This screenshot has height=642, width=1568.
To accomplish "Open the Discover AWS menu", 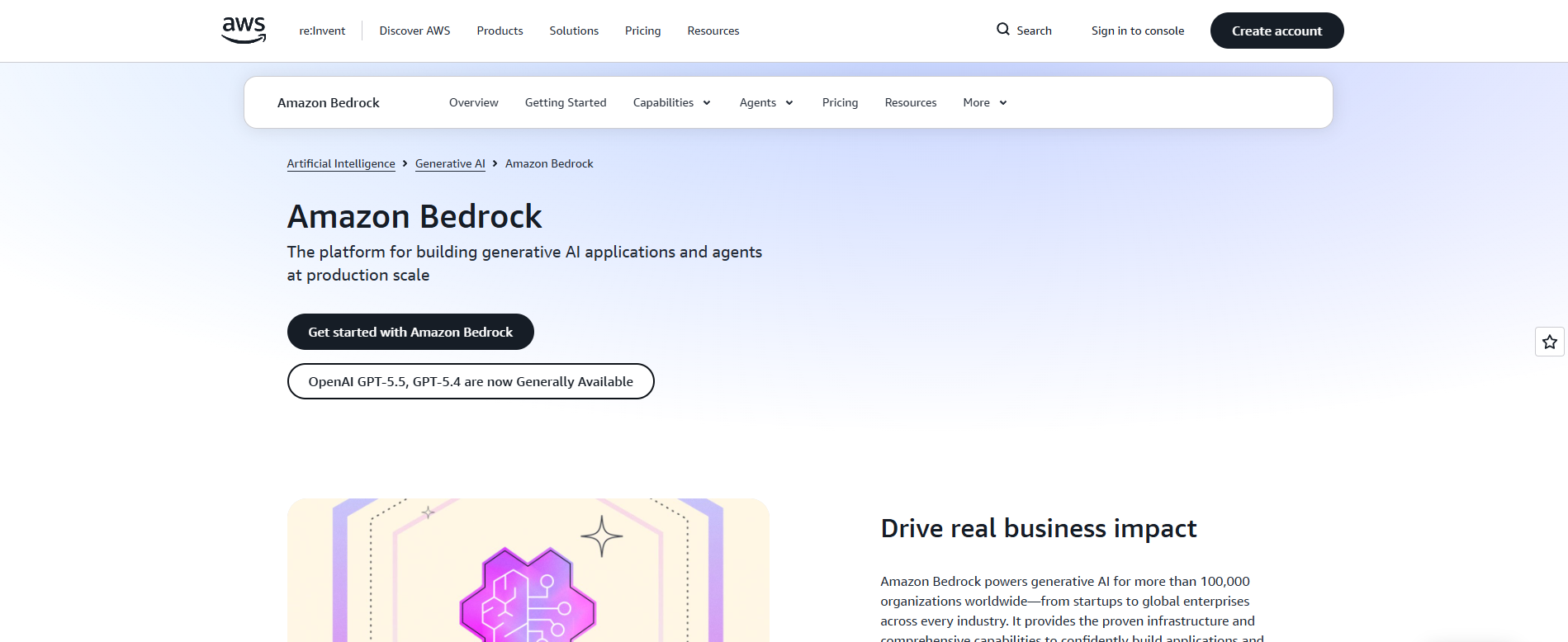I will pyautogui.click(x=415, y=31).
